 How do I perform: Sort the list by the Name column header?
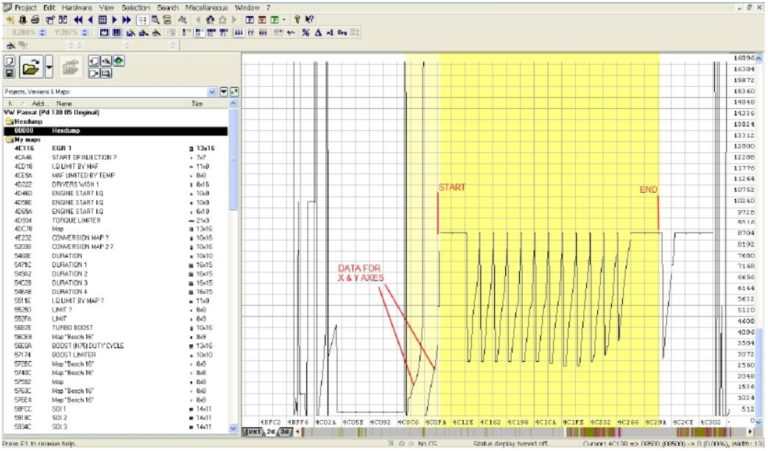pyautogui.click(x=64, y=103)
